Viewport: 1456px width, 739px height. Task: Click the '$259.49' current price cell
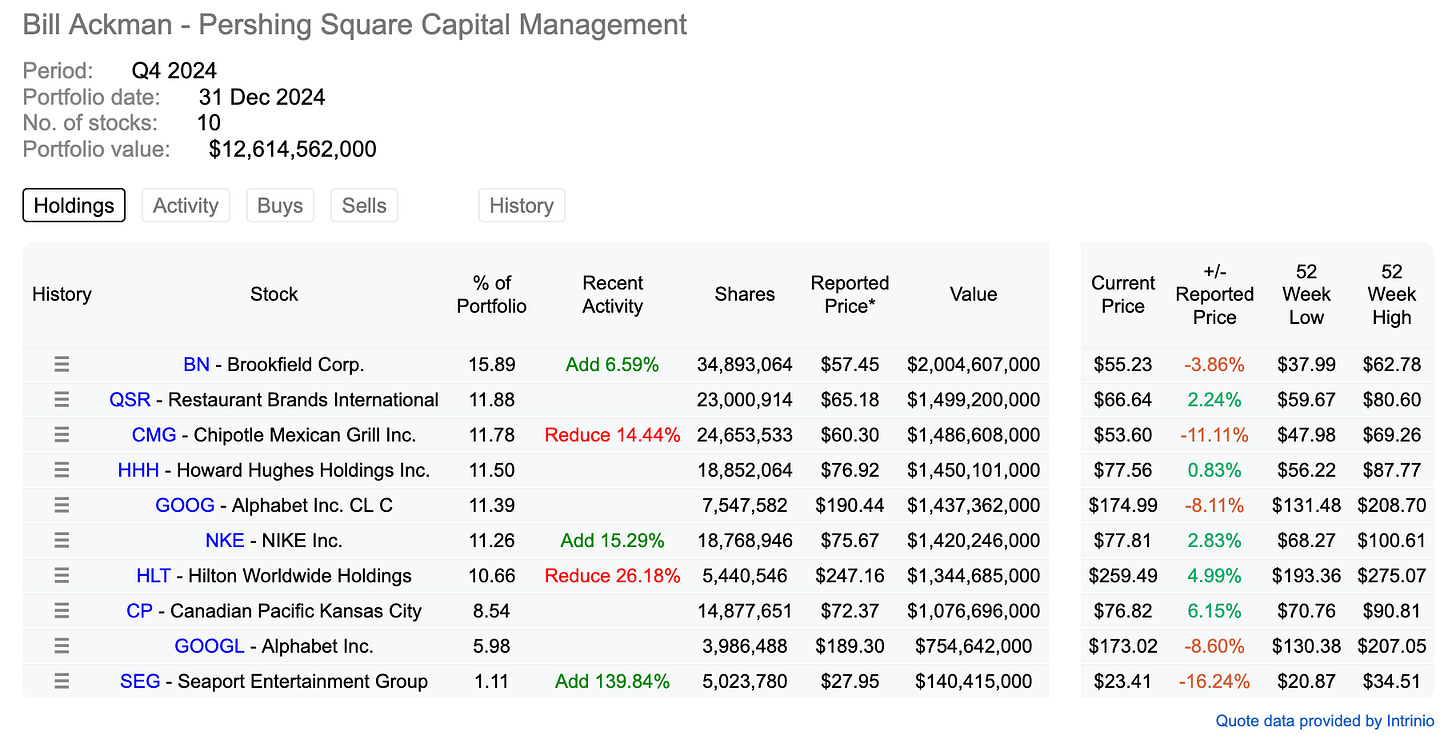coord(1123,575)
